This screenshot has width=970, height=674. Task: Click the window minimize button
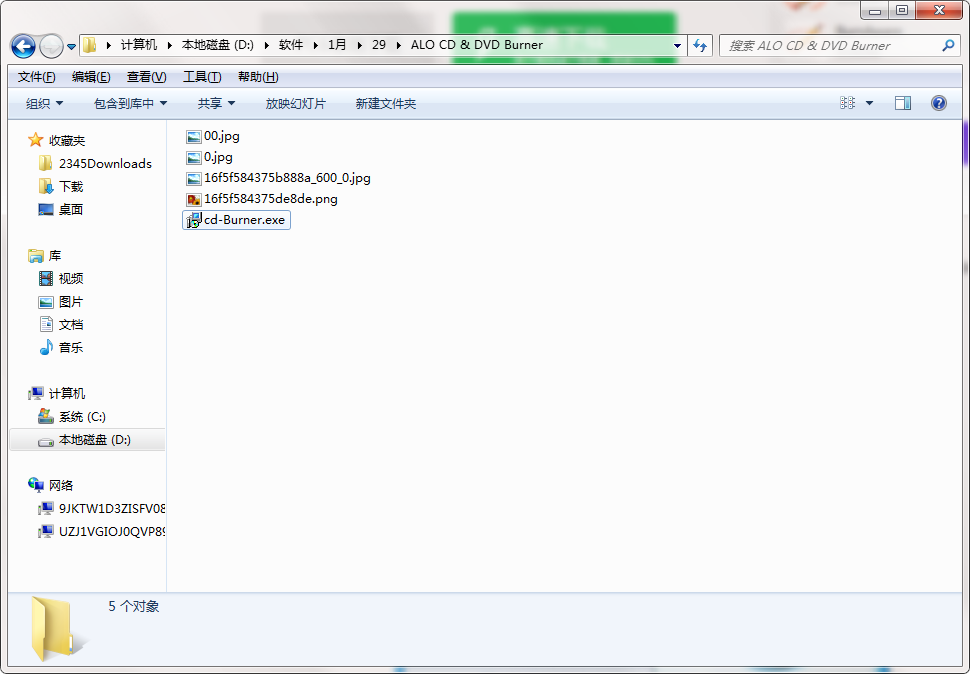[x=875, y=10]
